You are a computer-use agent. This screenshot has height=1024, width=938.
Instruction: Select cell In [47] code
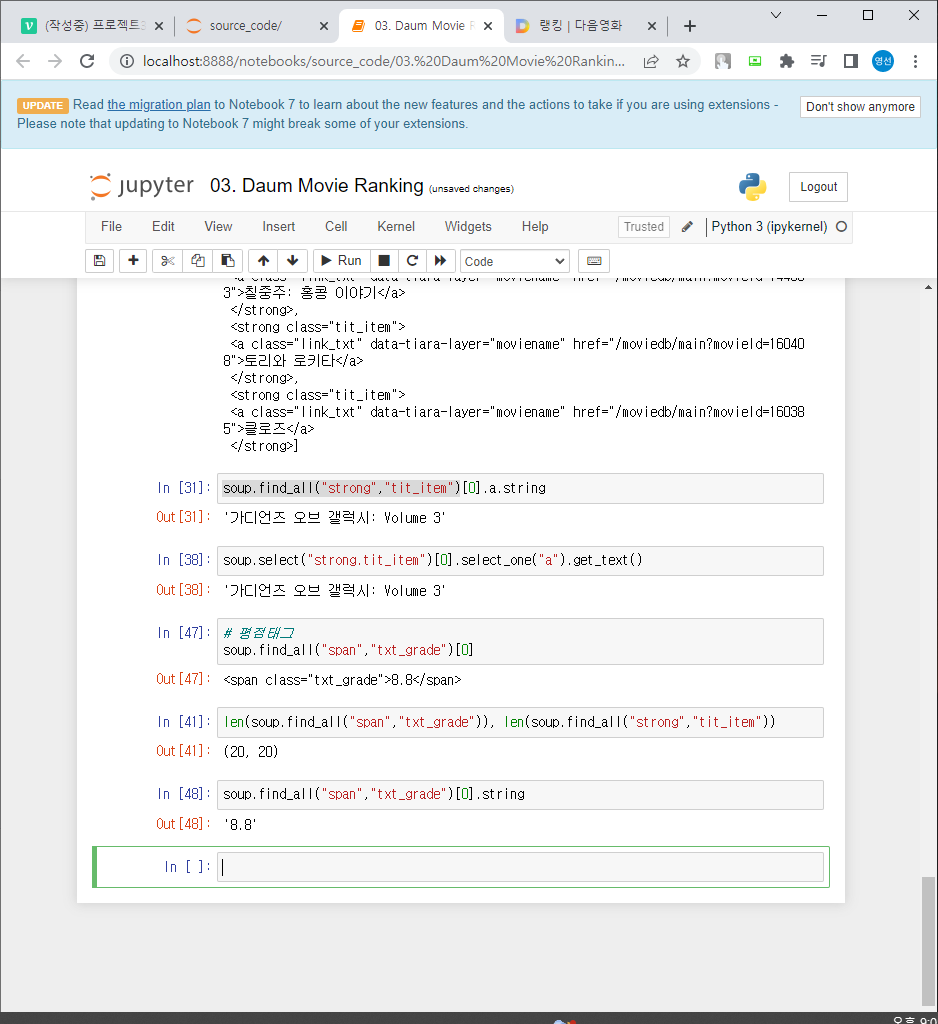click(520, 642)
